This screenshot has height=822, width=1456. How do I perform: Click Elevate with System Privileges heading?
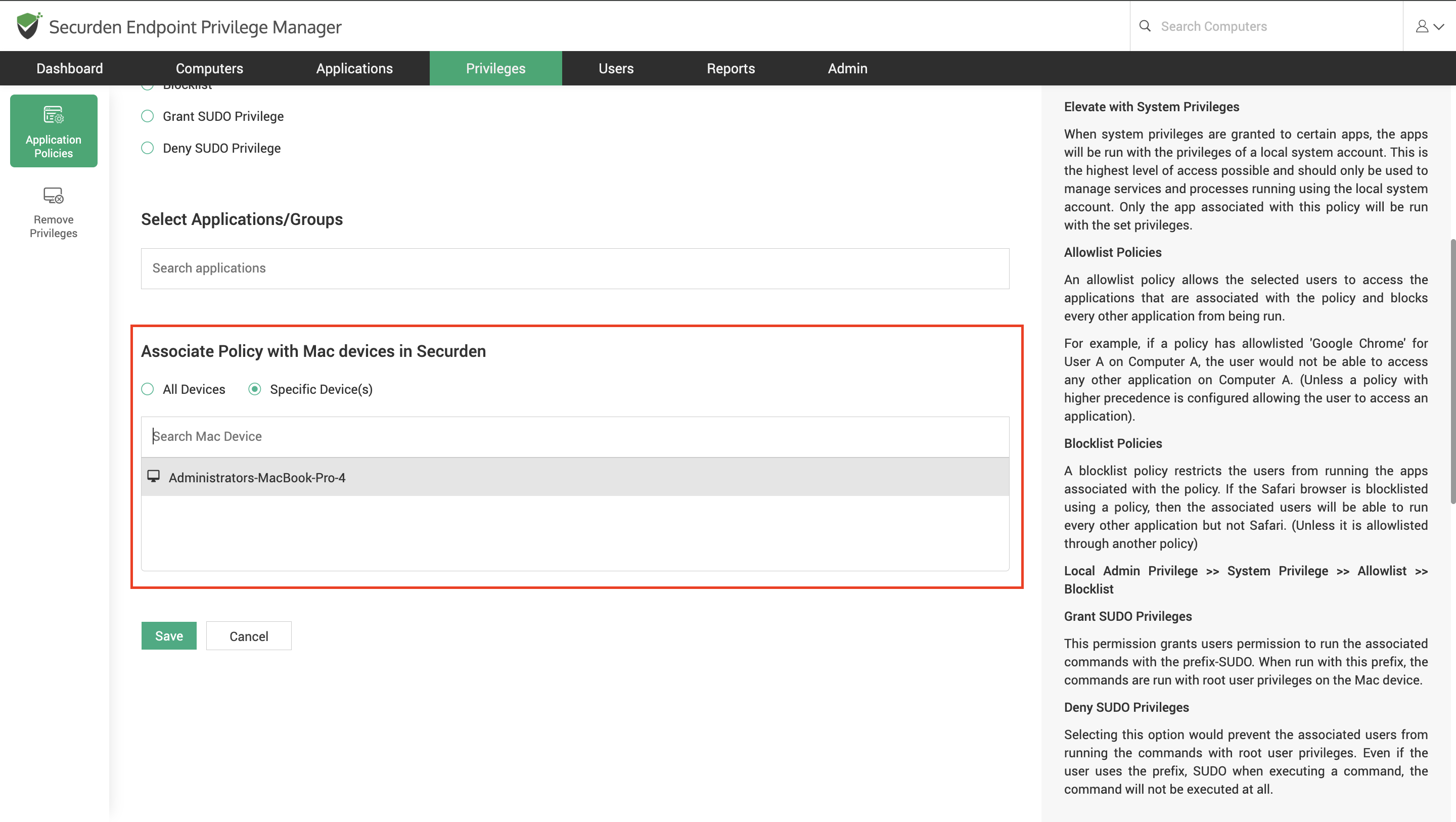pyautogui.click(x=1151, y=107)
